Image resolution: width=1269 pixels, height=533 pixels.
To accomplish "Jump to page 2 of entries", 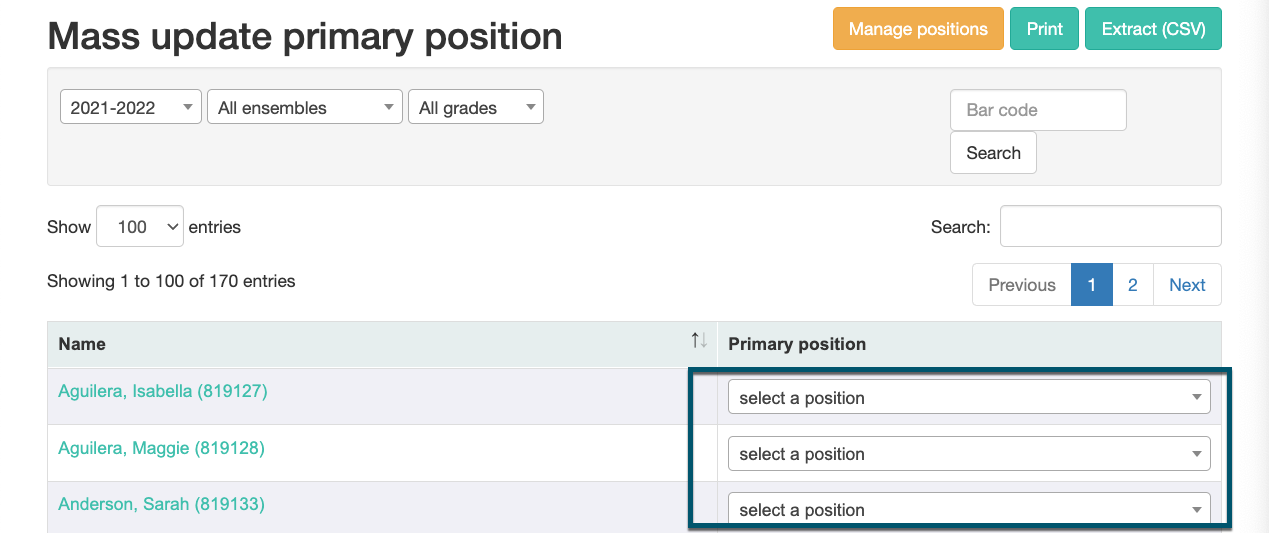I will [x=1132, y=285].
